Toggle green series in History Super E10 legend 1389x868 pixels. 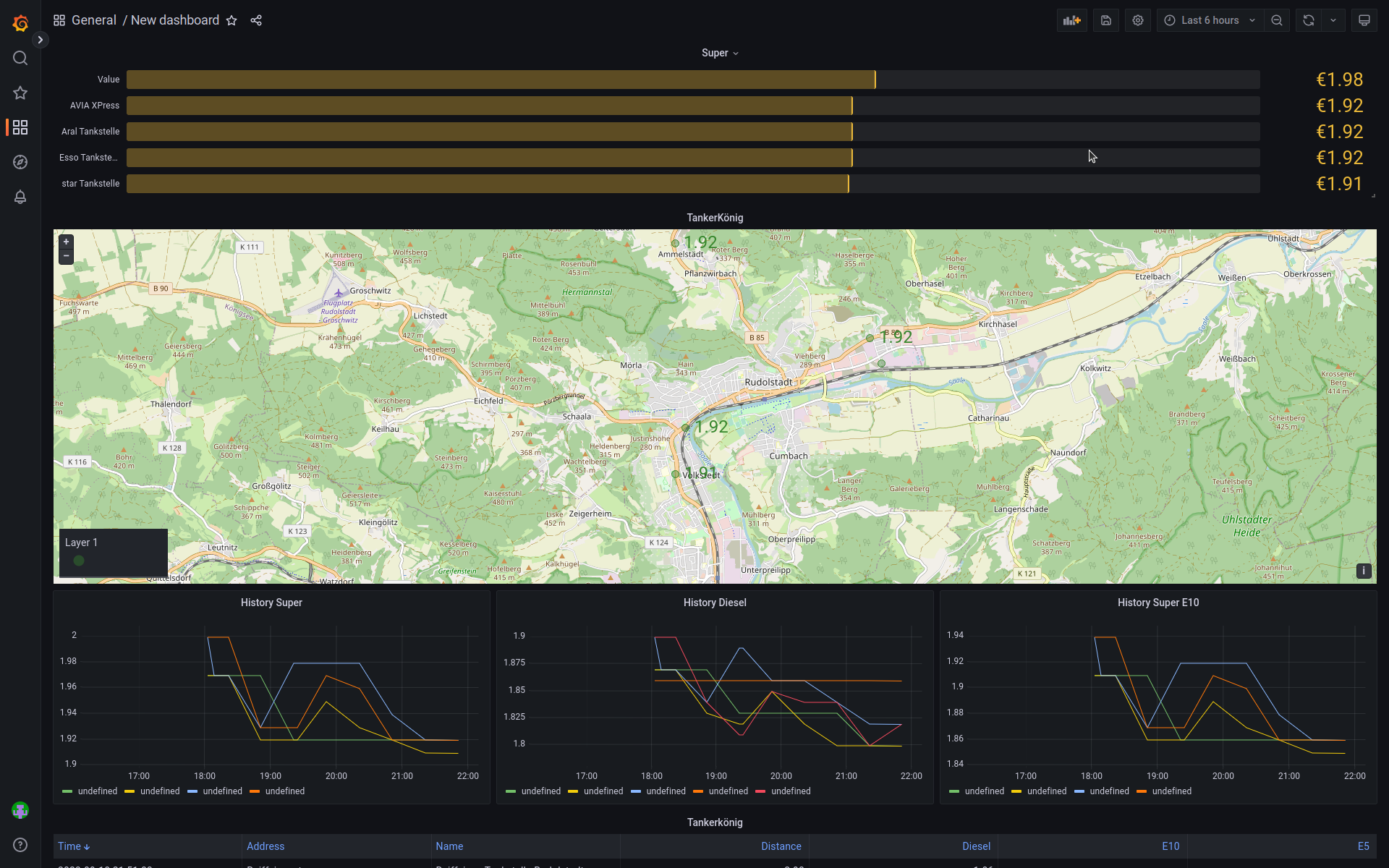pyautogui.click(x=977, y=791)
